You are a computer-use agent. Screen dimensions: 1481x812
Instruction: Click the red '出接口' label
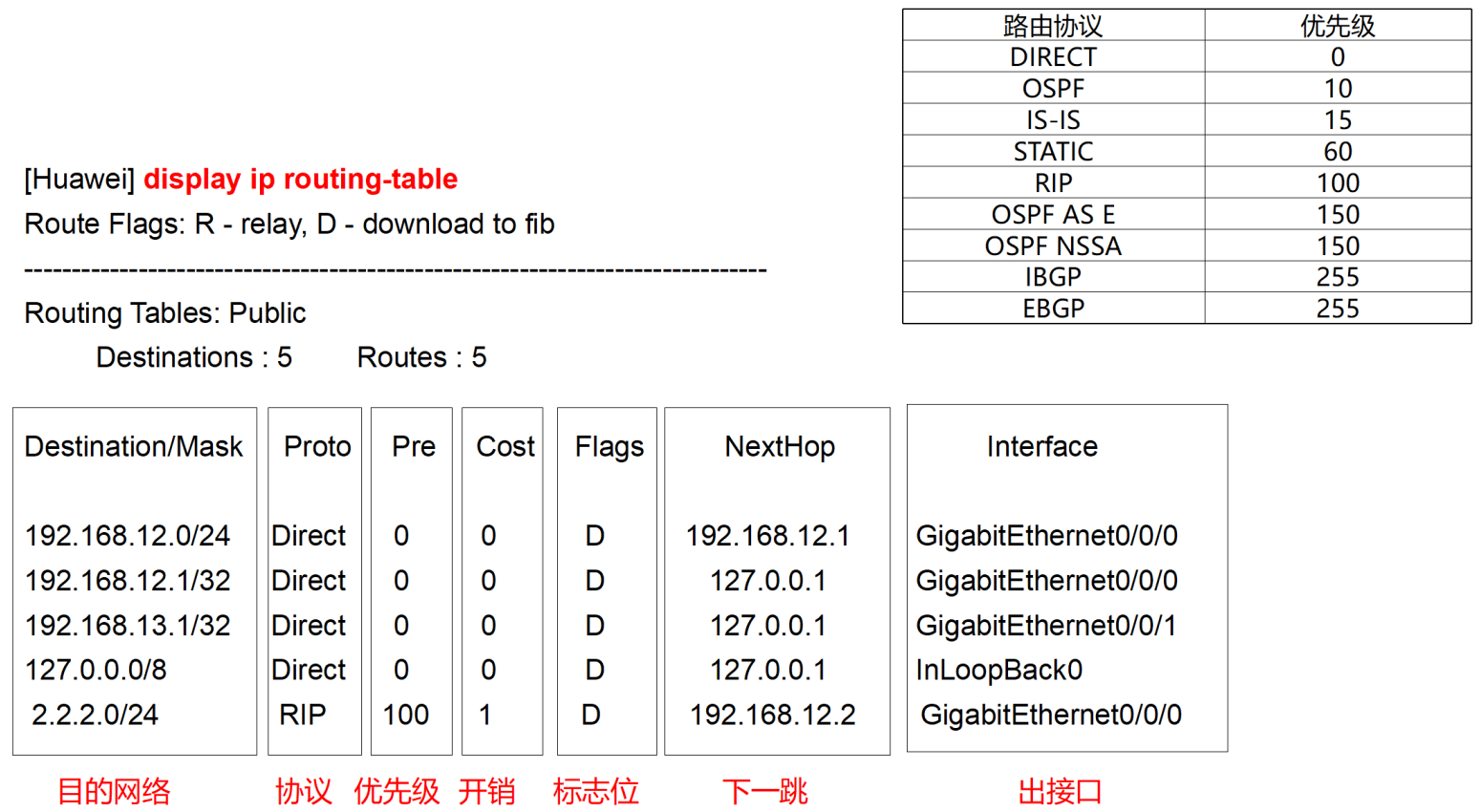pyautogui.click(x=1060, y=792)
